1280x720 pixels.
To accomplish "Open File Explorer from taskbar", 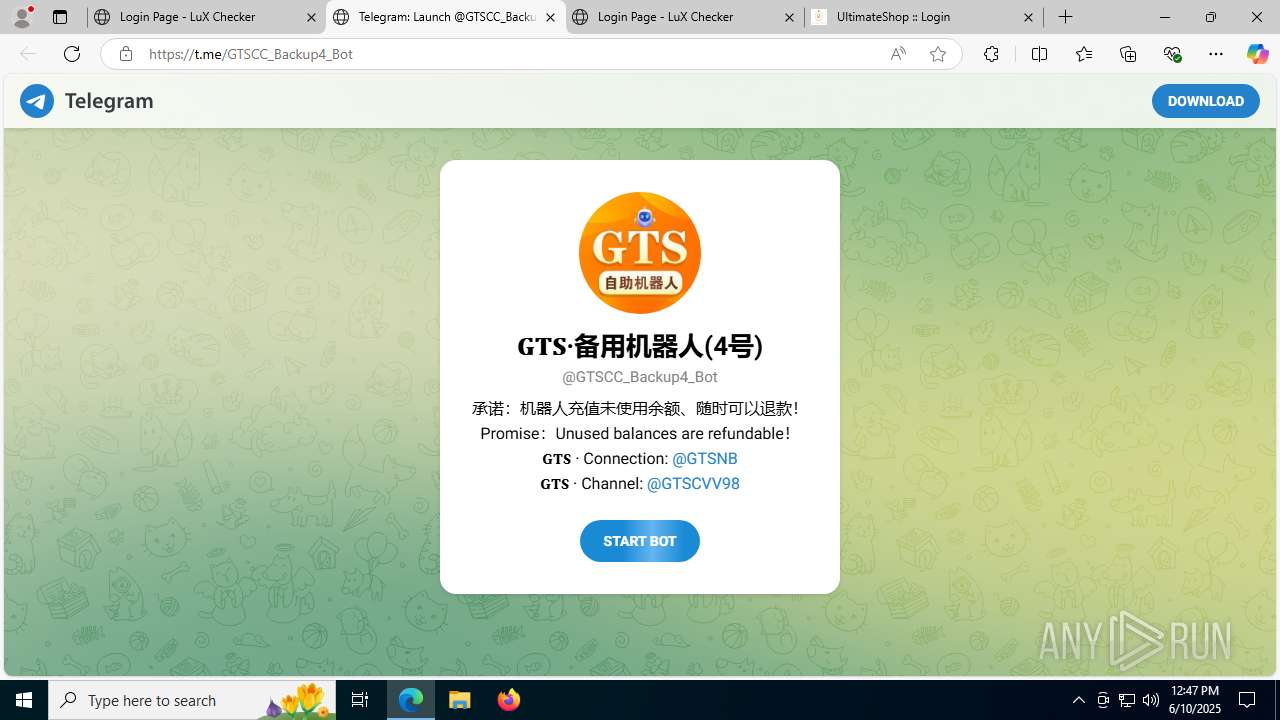I will click(460, 700).
